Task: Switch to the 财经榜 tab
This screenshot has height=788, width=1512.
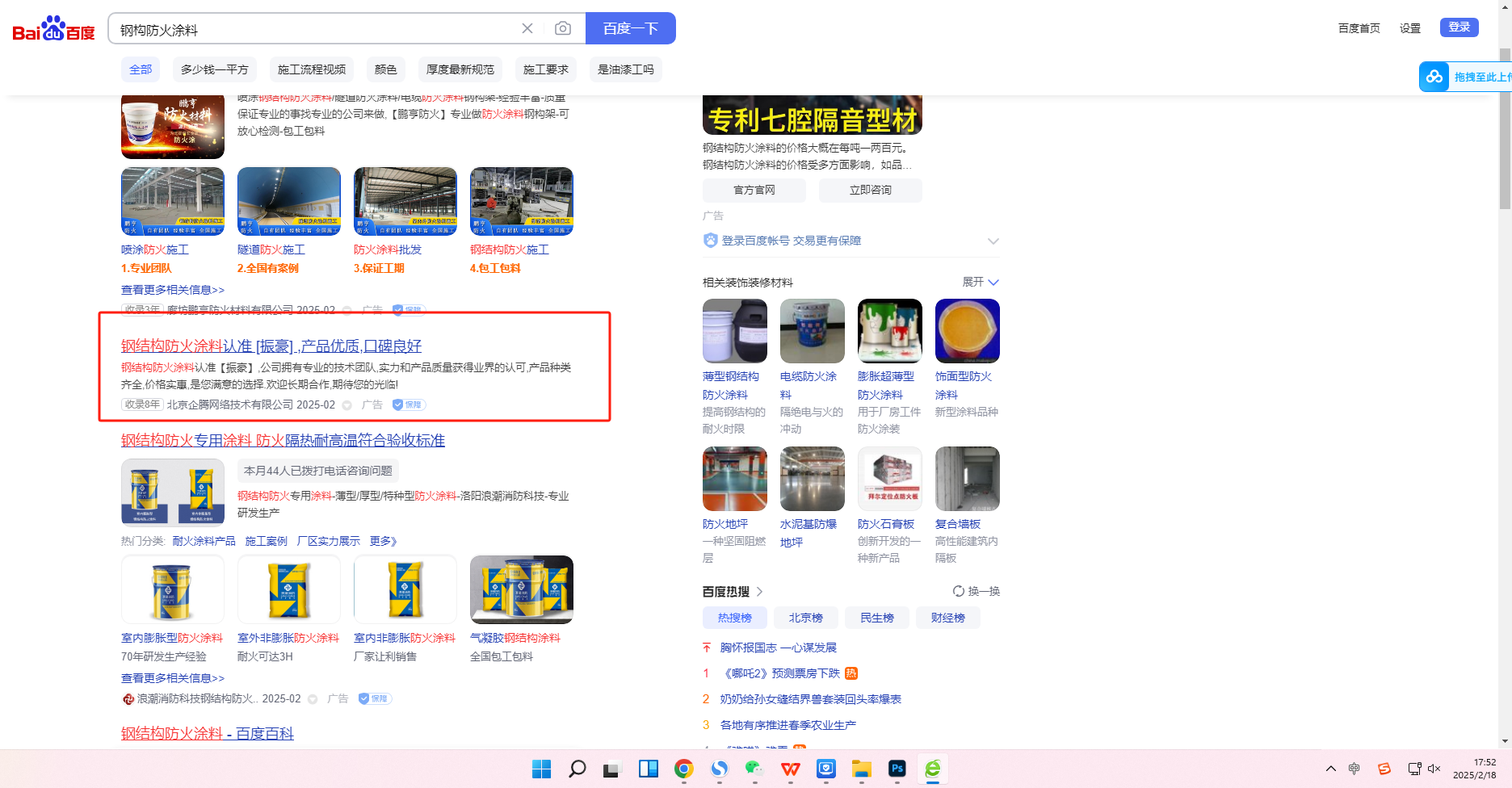Action: (x=948, y=618)
